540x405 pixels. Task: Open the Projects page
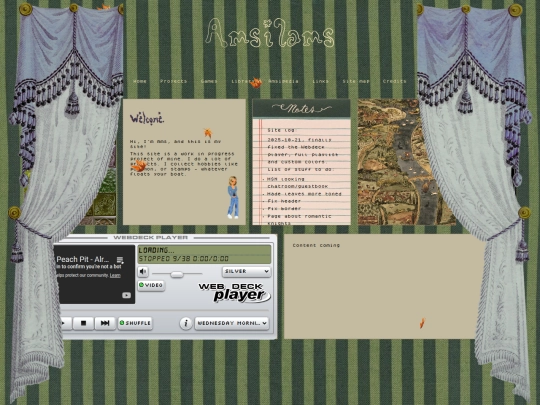[173, 81]
